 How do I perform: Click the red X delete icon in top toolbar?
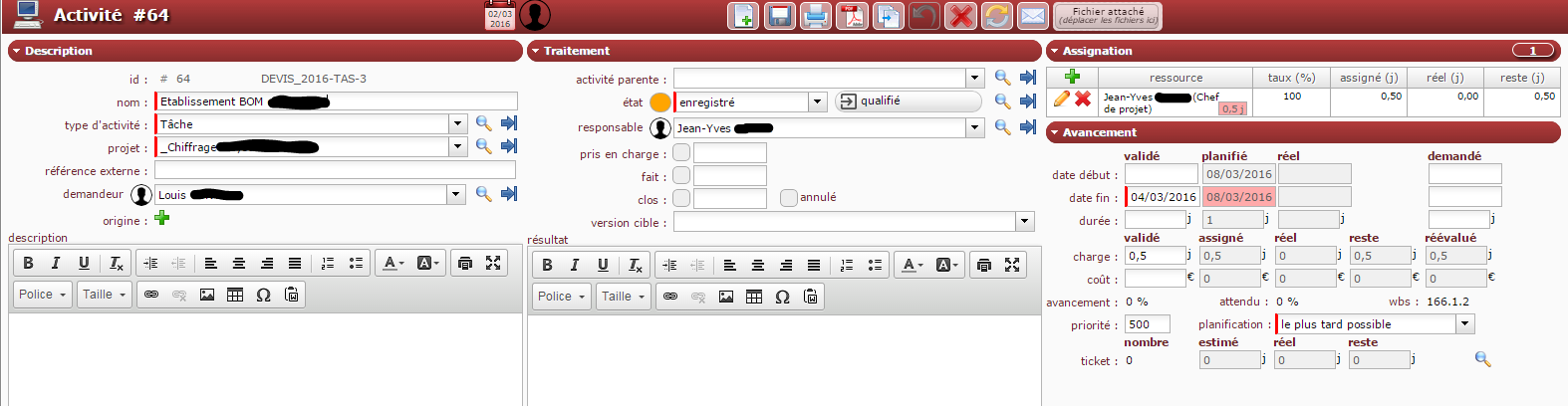click(x=960, y=16)
